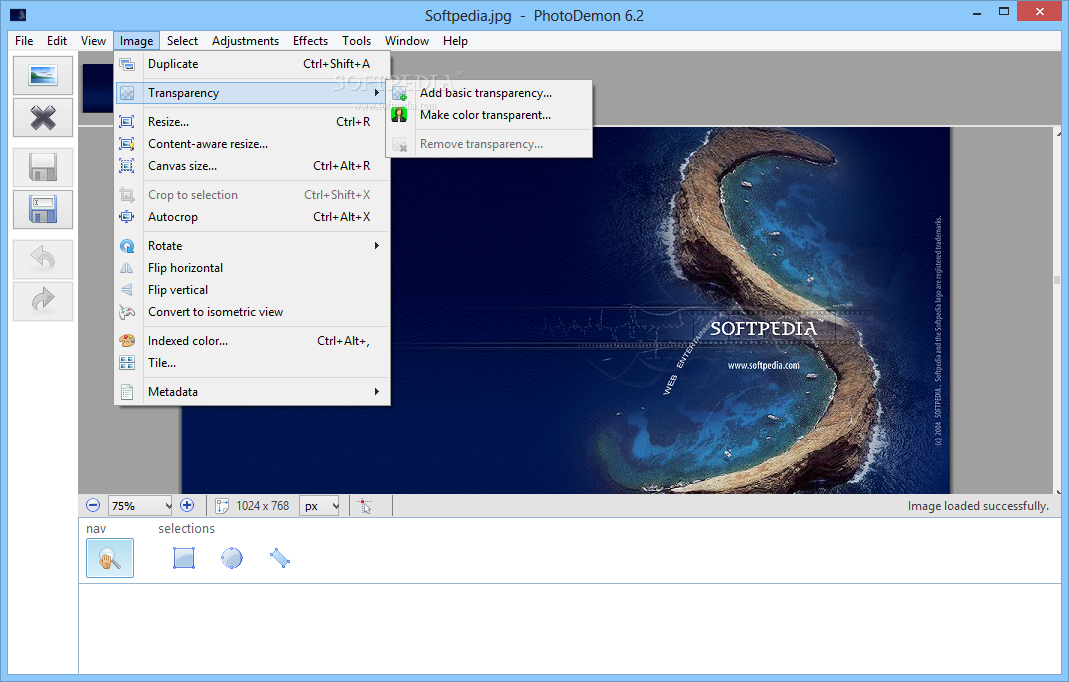The height and width of the screenshot is (682, 1069).
Task: Click the Tile grid icon
Action: (x=127, y=363)
